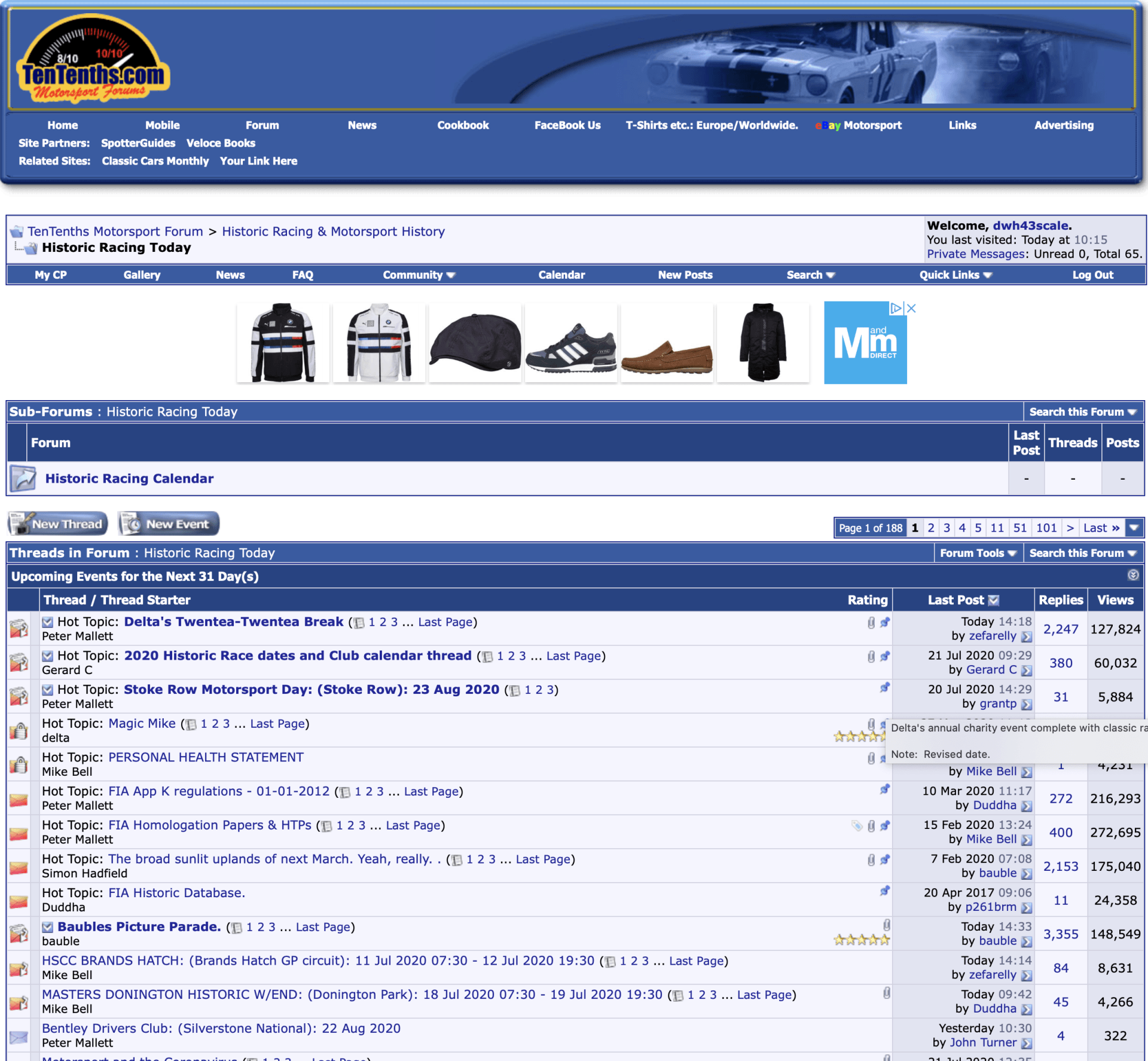Image resolution: width=1148 pixels, height=1061 pixels.
Task: Toggle subscription checkbox for Delta's Twentea-Twentea Break
Action: click(x=48, y=622)
